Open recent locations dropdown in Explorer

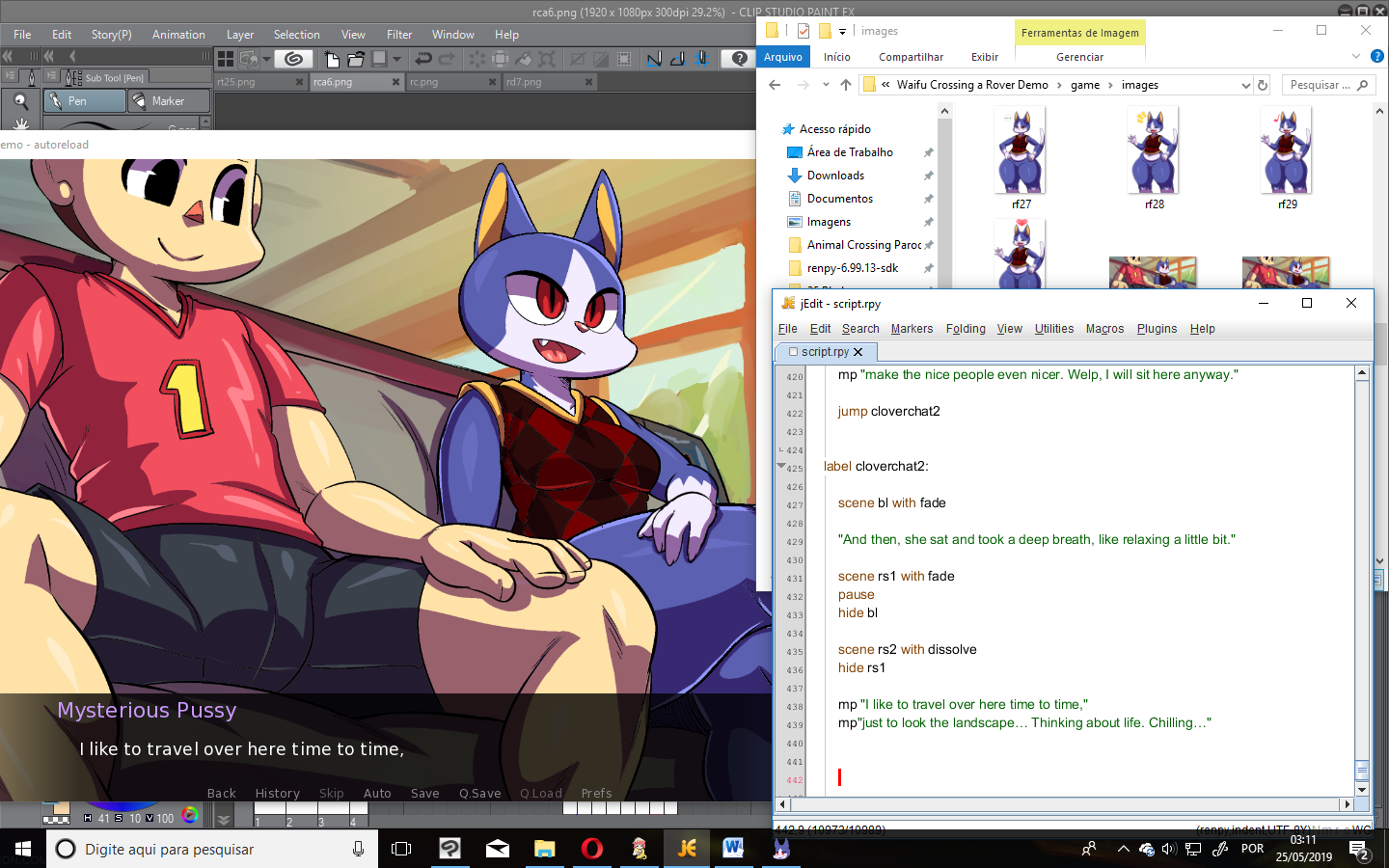pos(826,85)
